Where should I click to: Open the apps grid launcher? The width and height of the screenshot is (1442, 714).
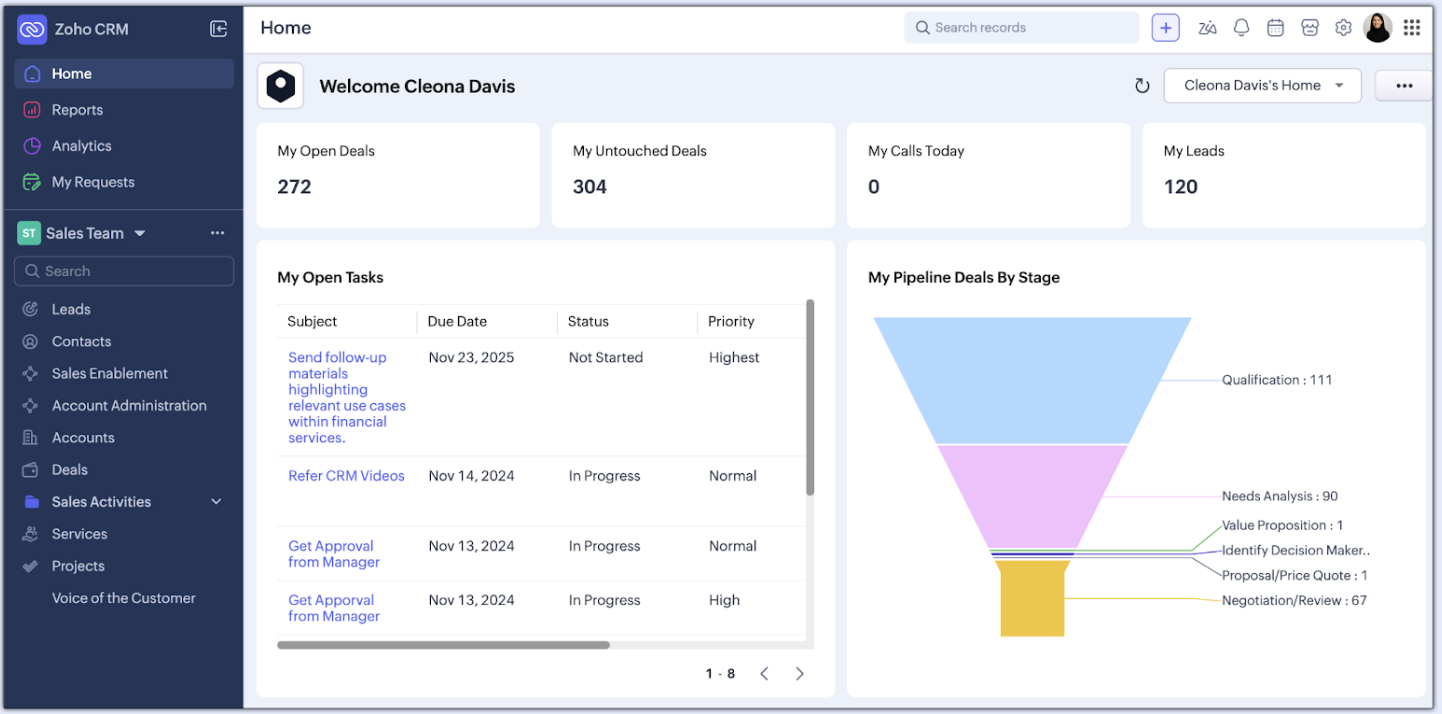(x=1411, y=28)
